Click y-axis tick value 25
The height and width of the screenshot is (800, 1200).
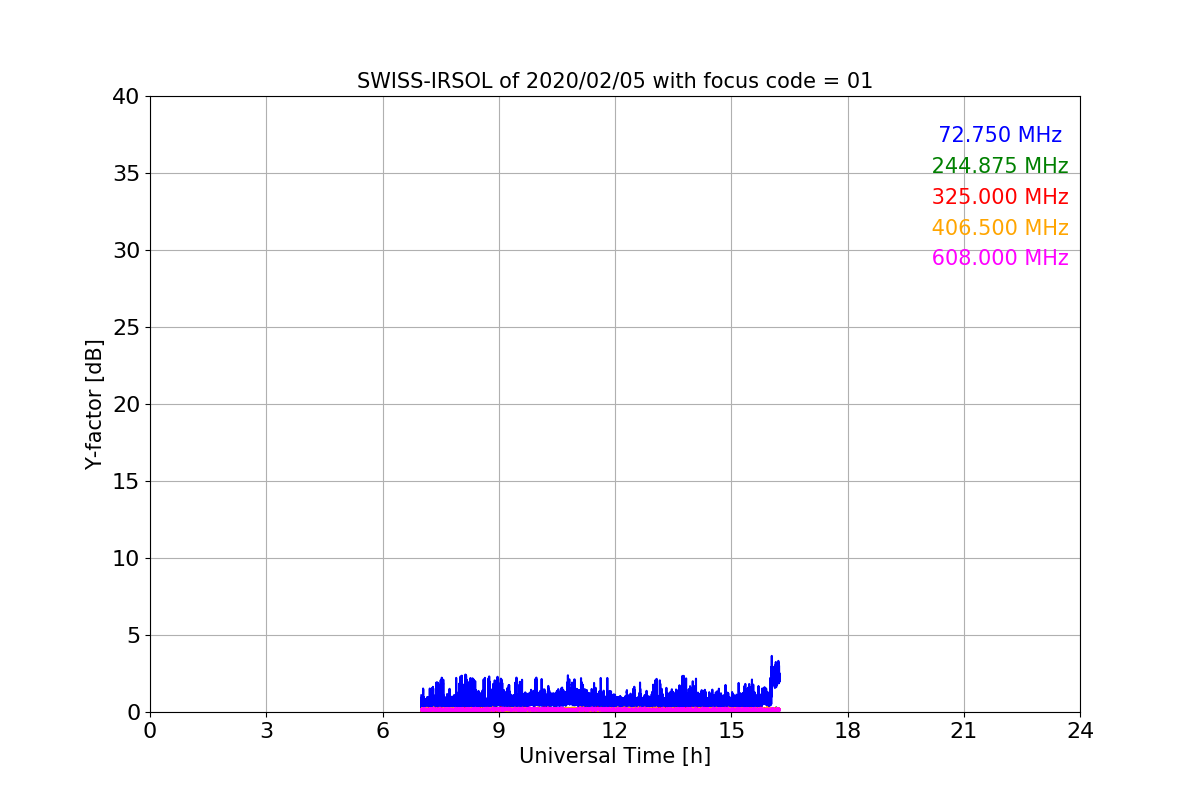(125, 328)
